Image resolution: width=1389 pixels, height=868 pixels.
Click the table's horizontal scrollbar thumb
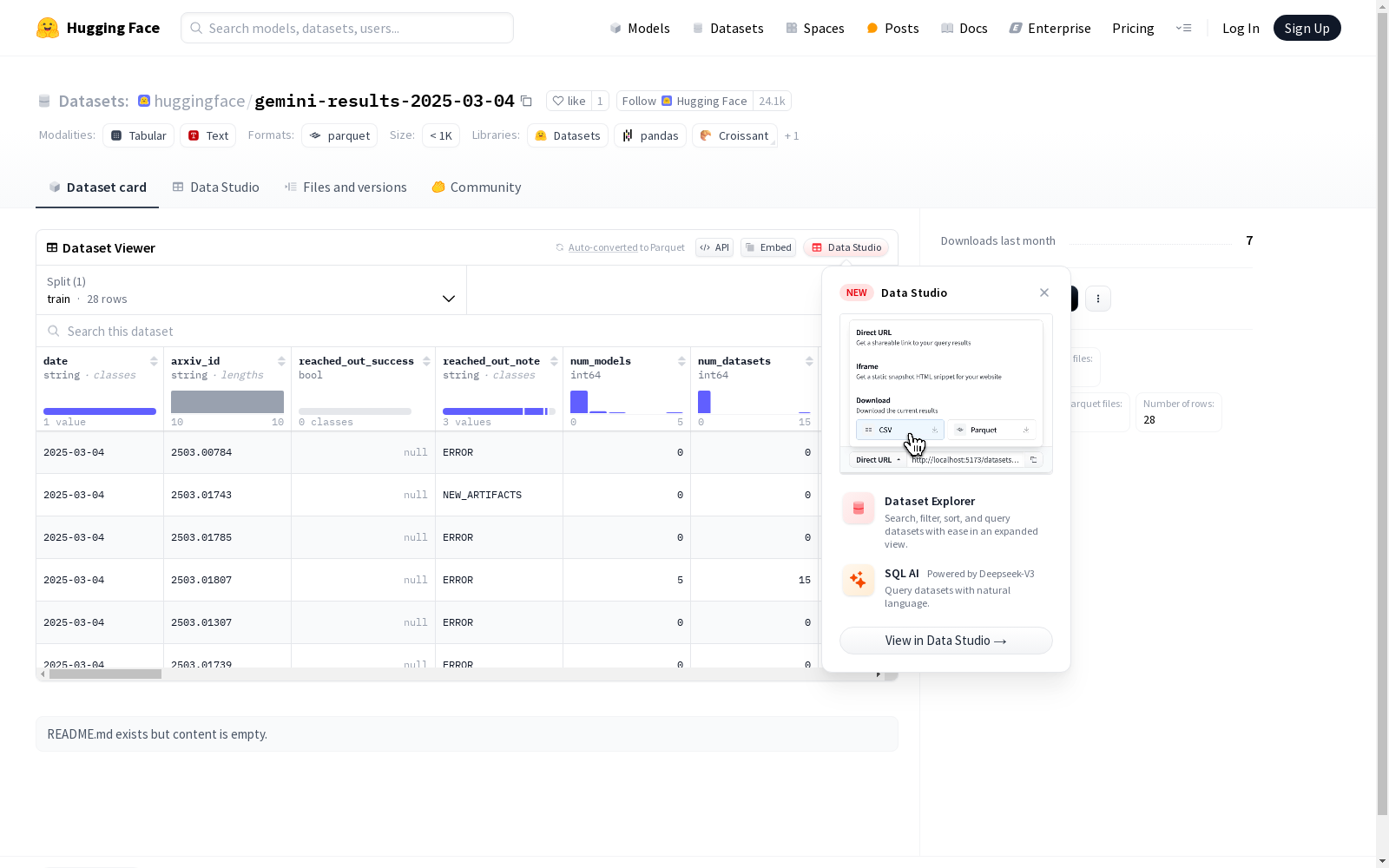105,674
